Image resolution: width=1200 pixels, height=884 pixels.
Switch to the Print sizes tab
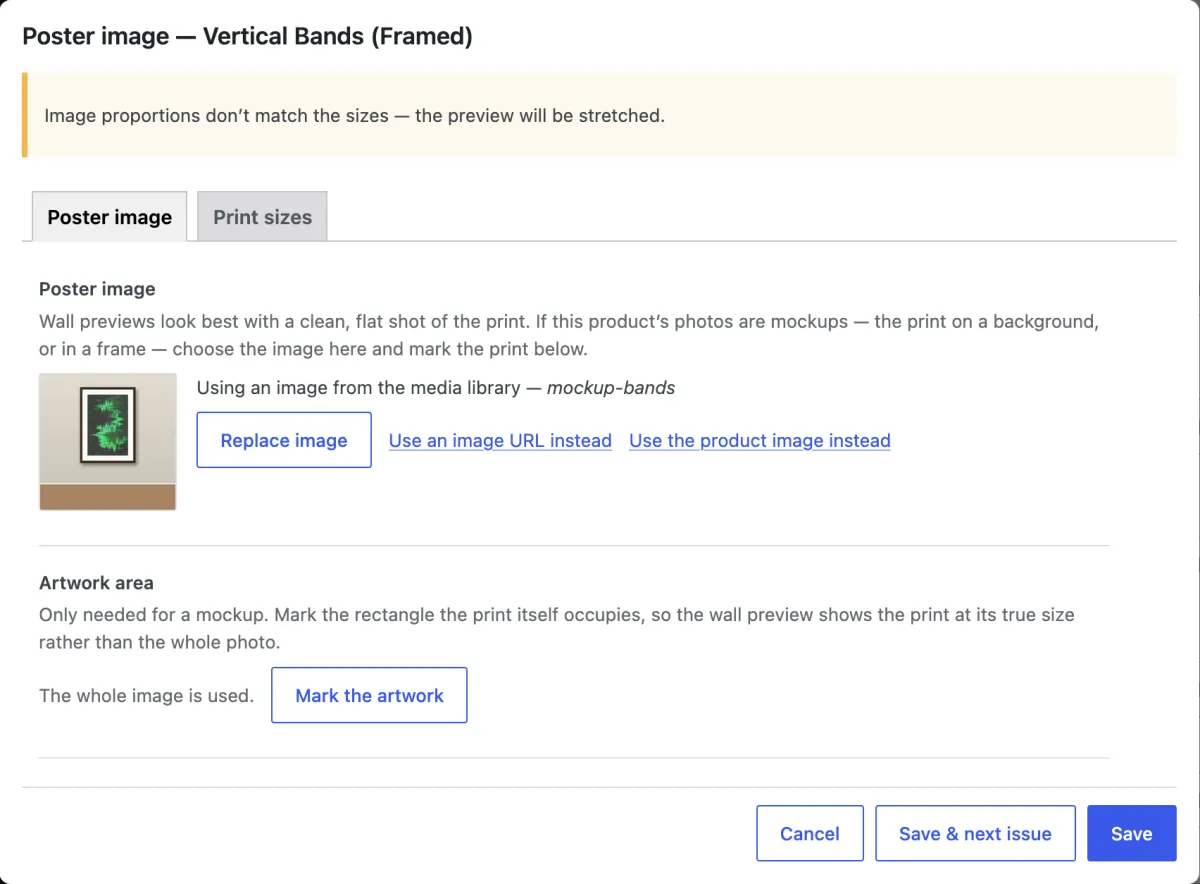point(262,217)
